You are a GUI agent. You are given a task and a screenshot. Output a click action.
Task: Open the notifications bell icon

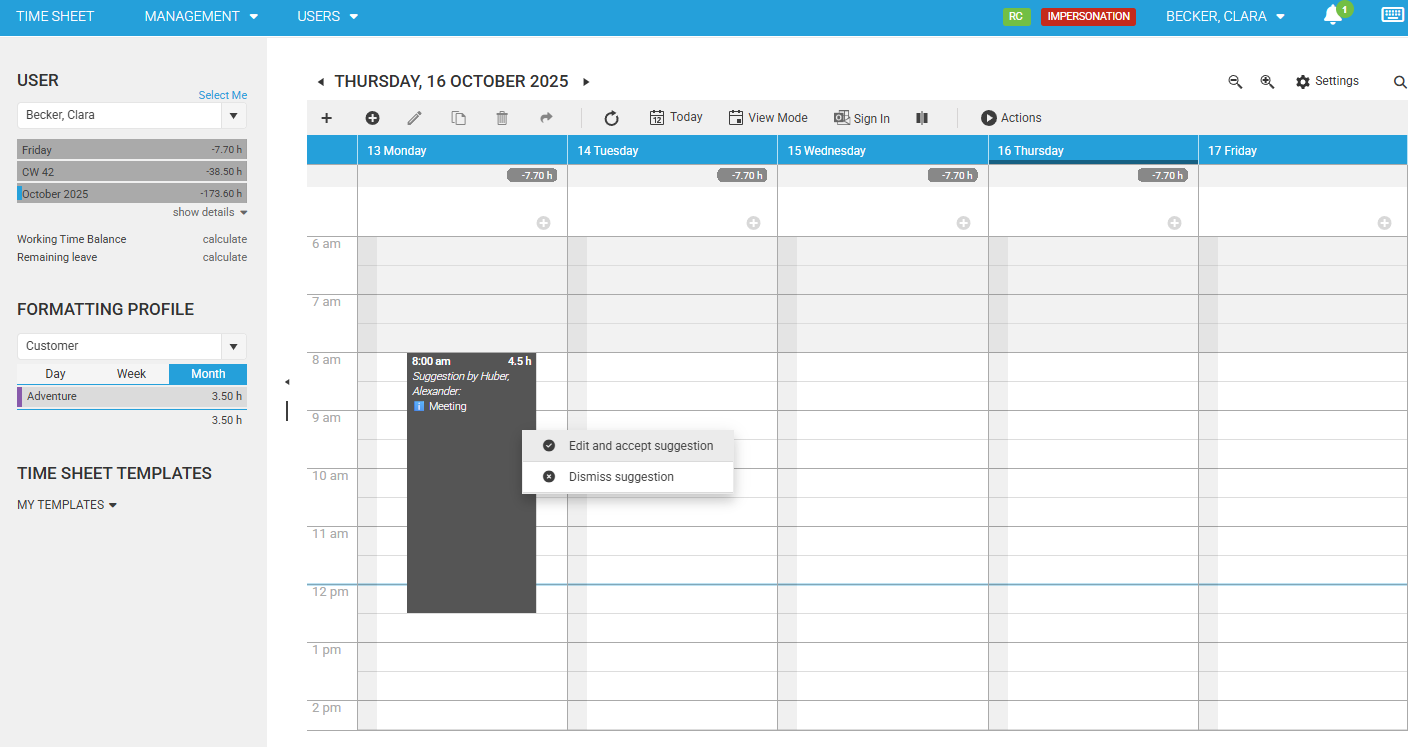click(1332, 16)
